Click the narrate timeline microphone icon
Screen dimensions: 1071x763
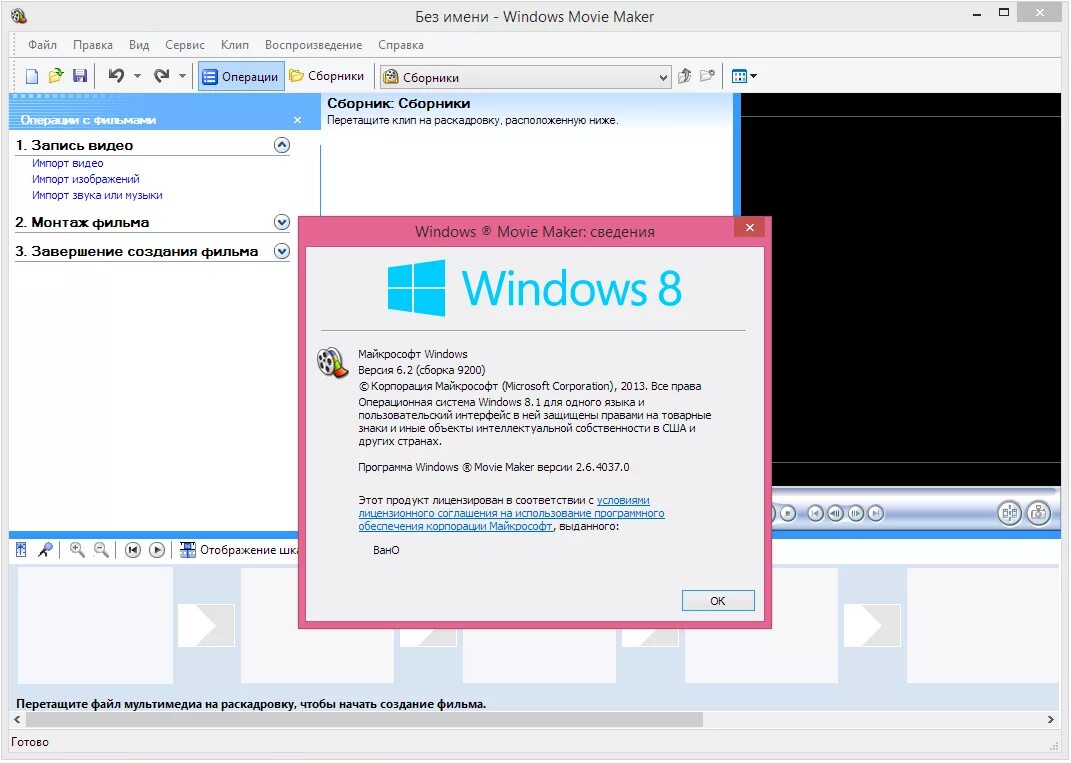(45, 550)
